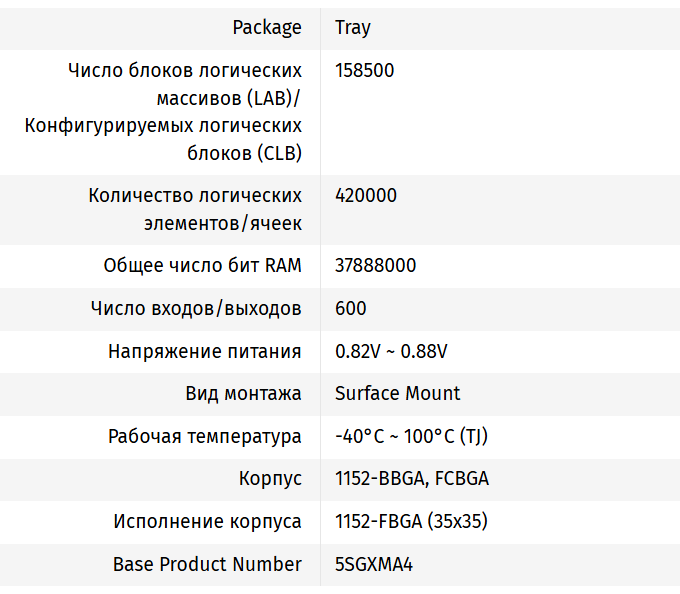Click the "Вид монтажа" label
Screen dimensions: 680x594
(x=243, y=393)
